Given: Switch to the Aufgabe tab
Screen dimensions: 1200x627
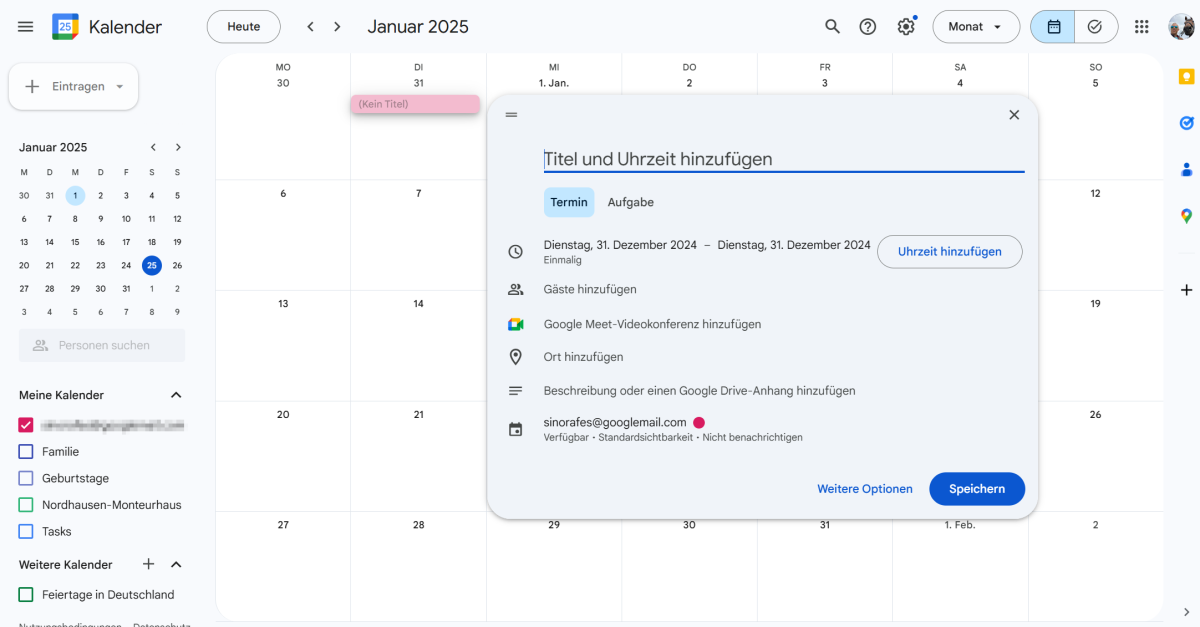Looking at the screenshot, I should pos(630,202).
